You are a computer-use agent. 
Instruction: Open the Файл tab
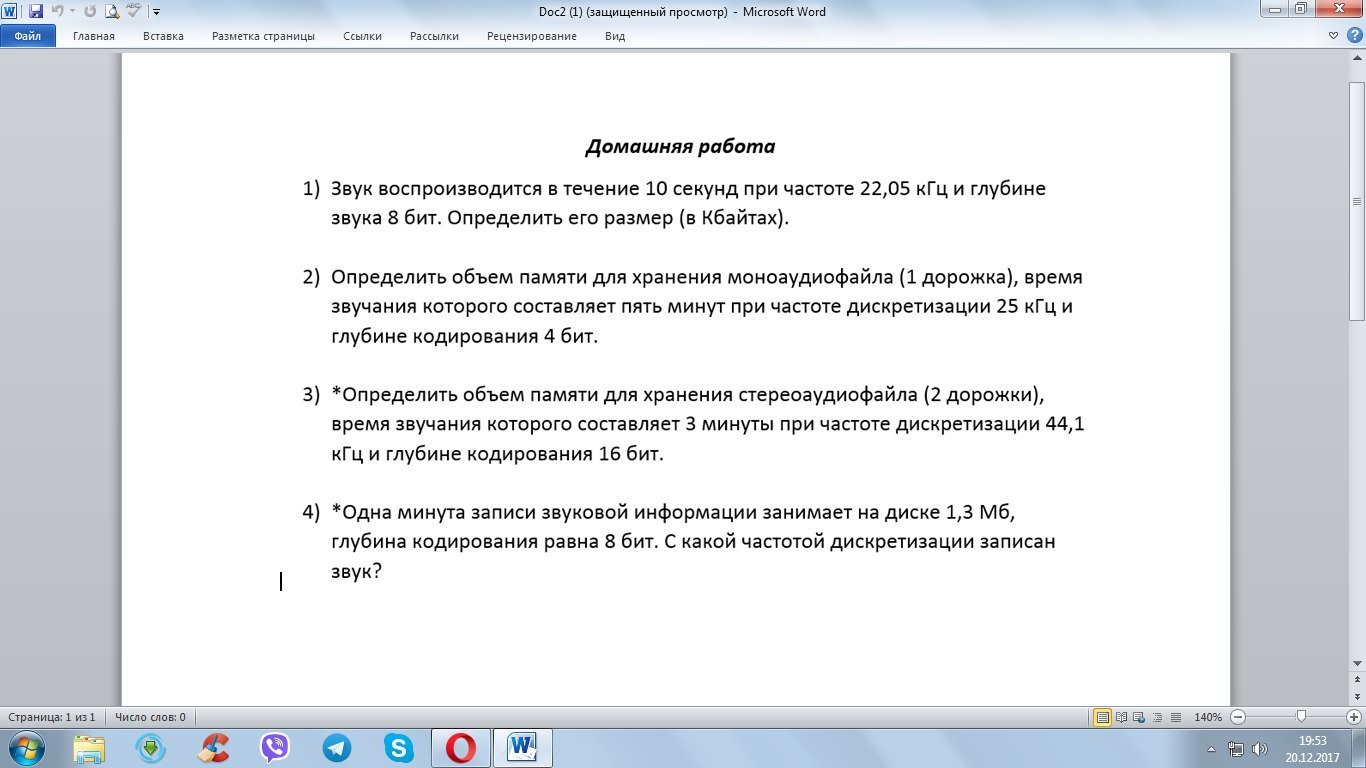click(28, 36)
